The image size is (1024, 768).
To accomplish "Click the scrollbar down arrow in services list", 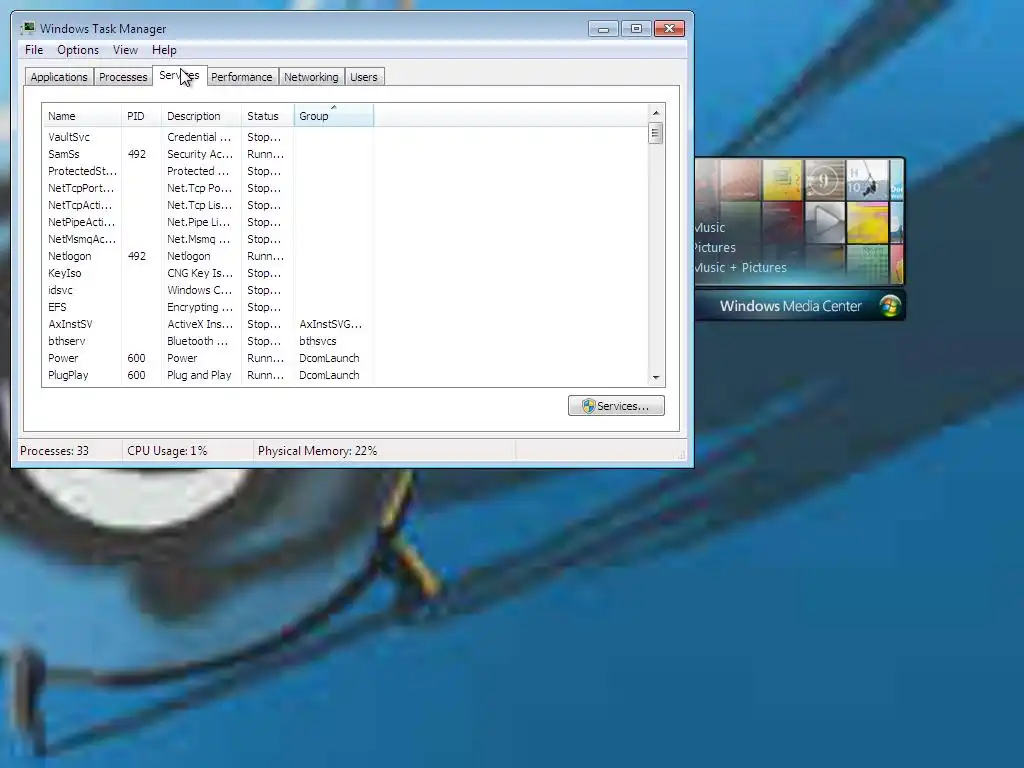I will point(656,377).
